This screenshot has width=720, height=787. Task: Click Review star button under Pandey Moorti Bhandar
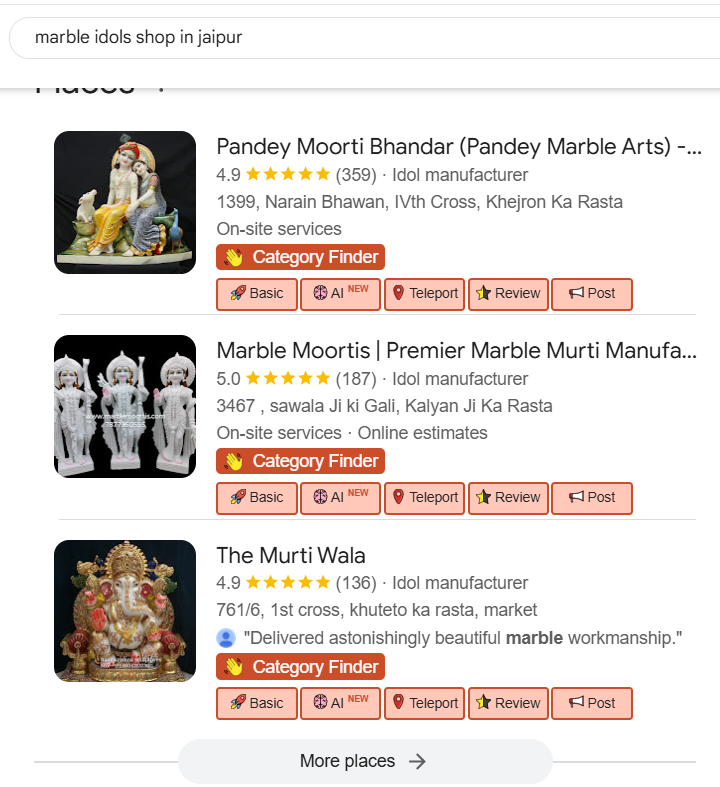point(508,294)
